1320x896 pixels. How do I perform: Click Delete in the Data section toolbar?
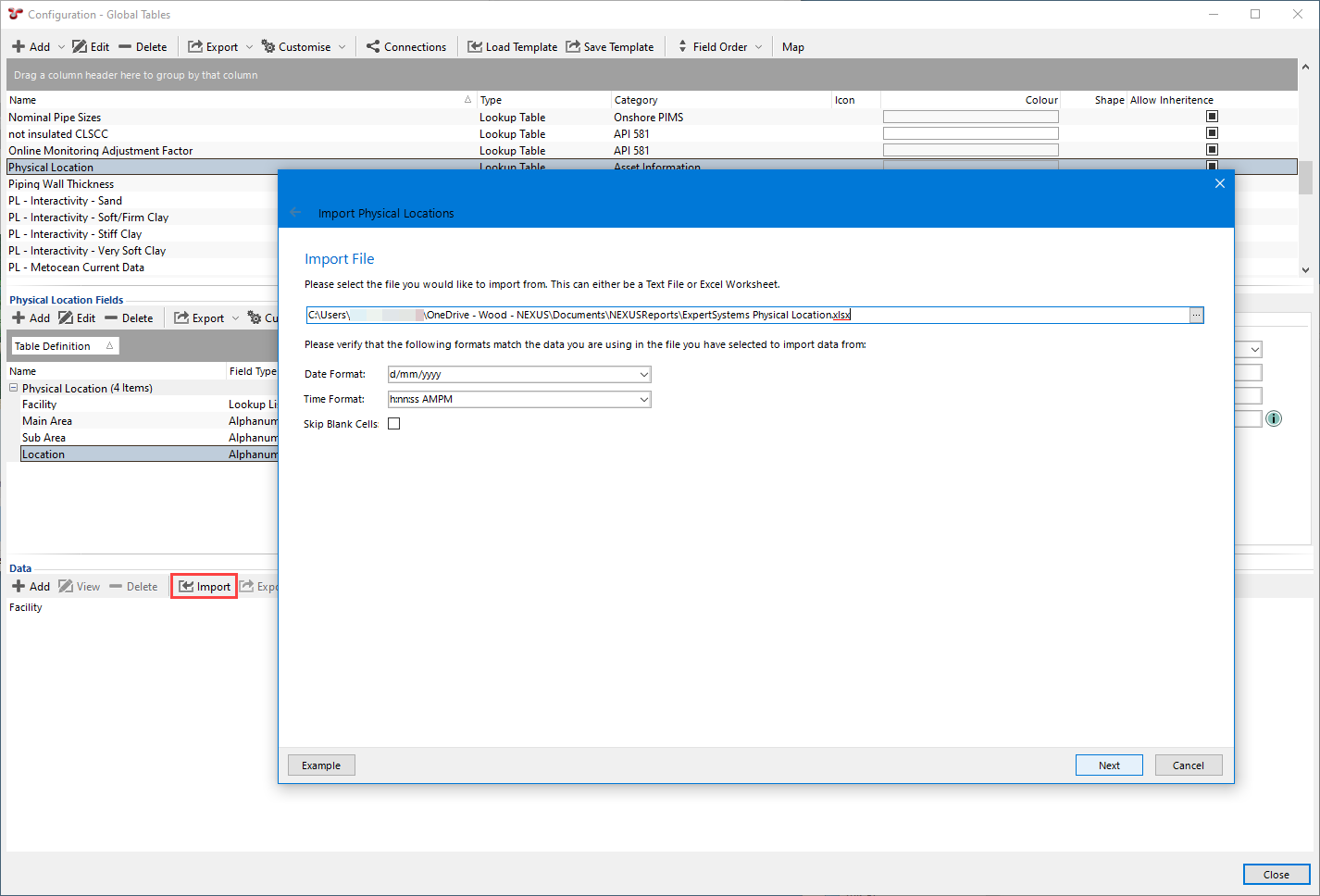click(133, 586)
